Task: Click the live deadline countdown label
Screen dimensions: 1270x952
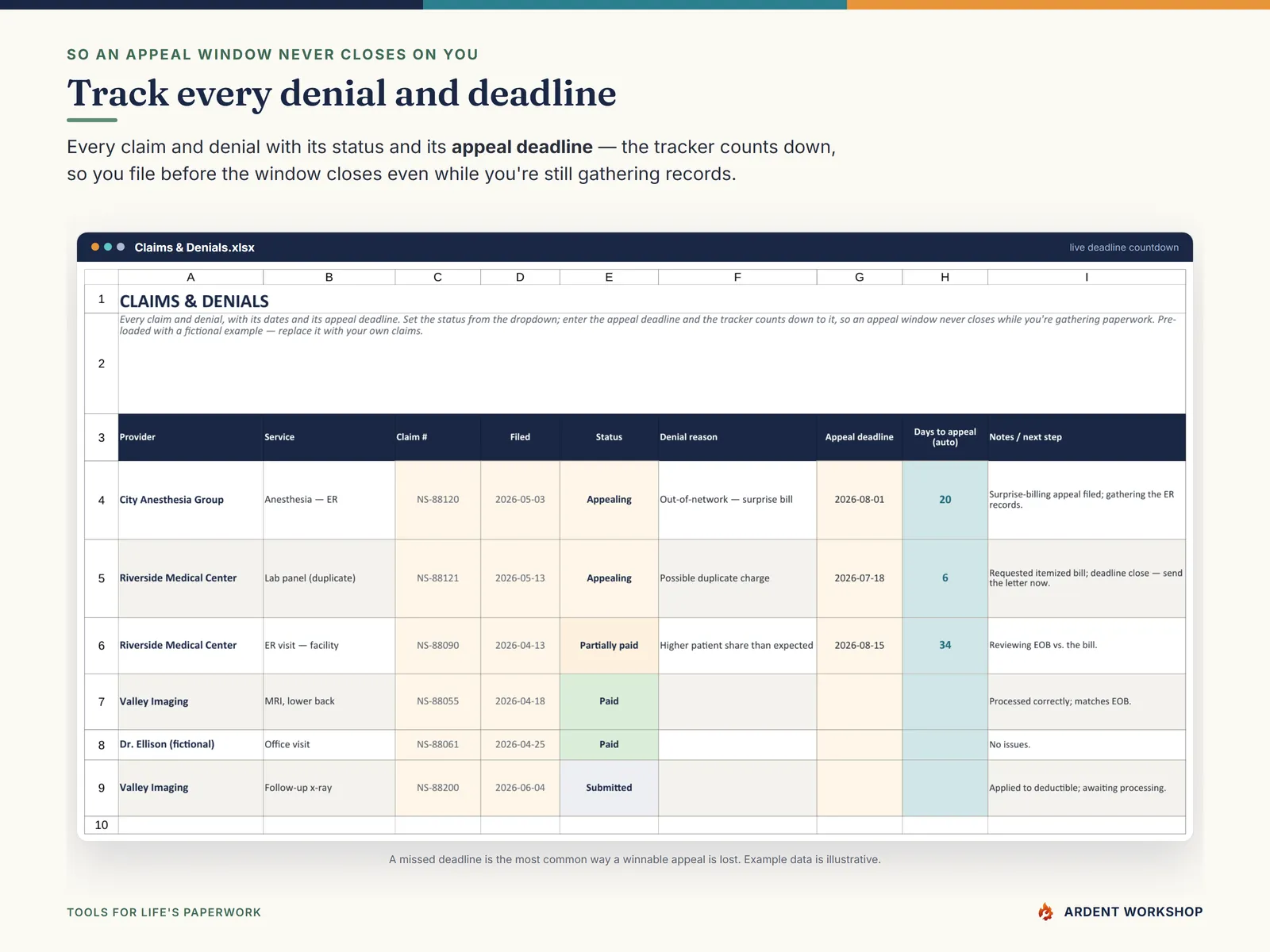Action: (1124, 248)
